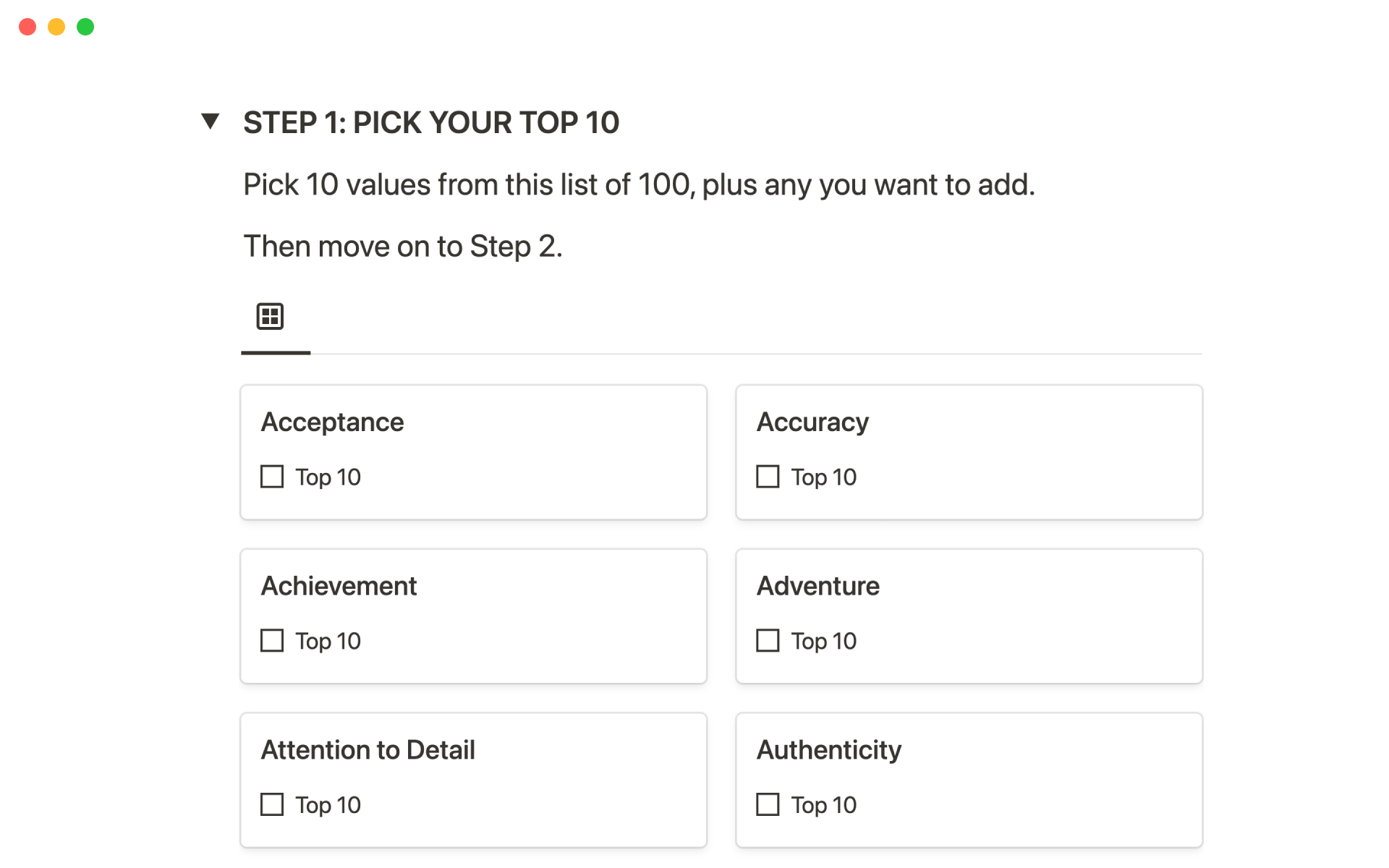Toggle Authenticity Top 10 checkbox
1389x868 pixels.
768,804
